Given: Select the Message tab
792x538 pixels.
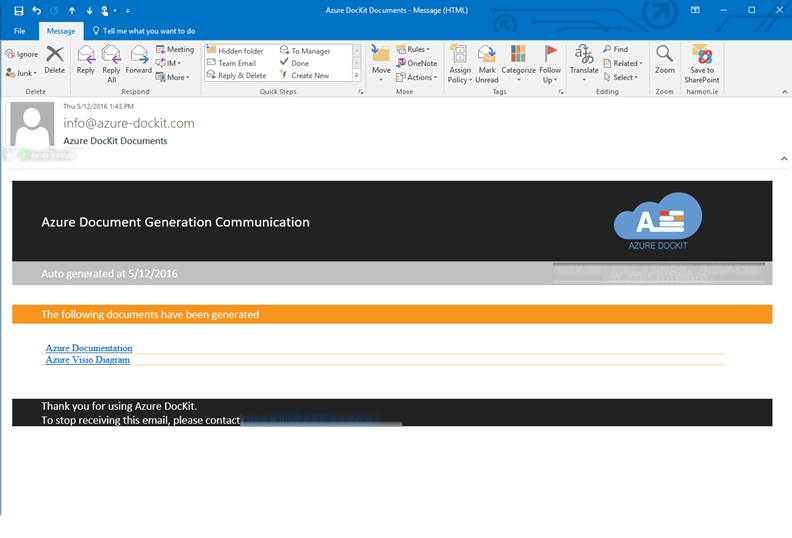Looking at the screenshot, I should [61, 31].
